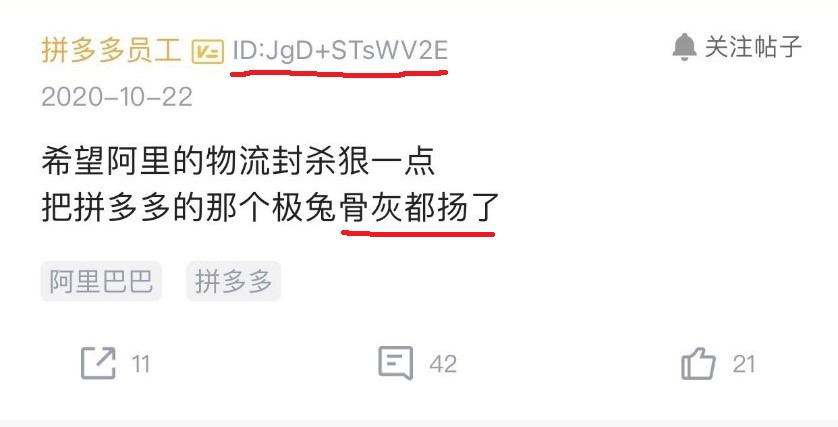Select the user ID JgD+STsWV2E text
Screen dimensions: 838x427
[340, 51]
